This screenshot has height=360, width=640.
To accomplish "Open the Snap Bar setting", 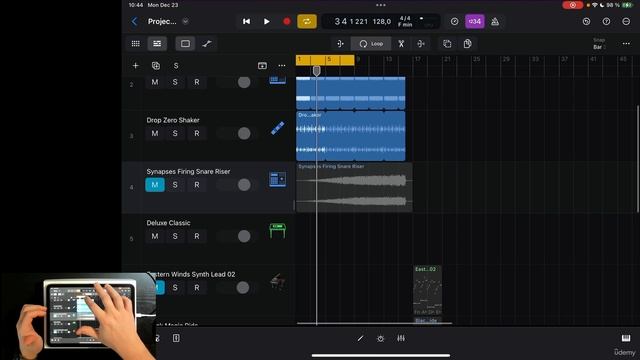I will click(x=599, y=44).
